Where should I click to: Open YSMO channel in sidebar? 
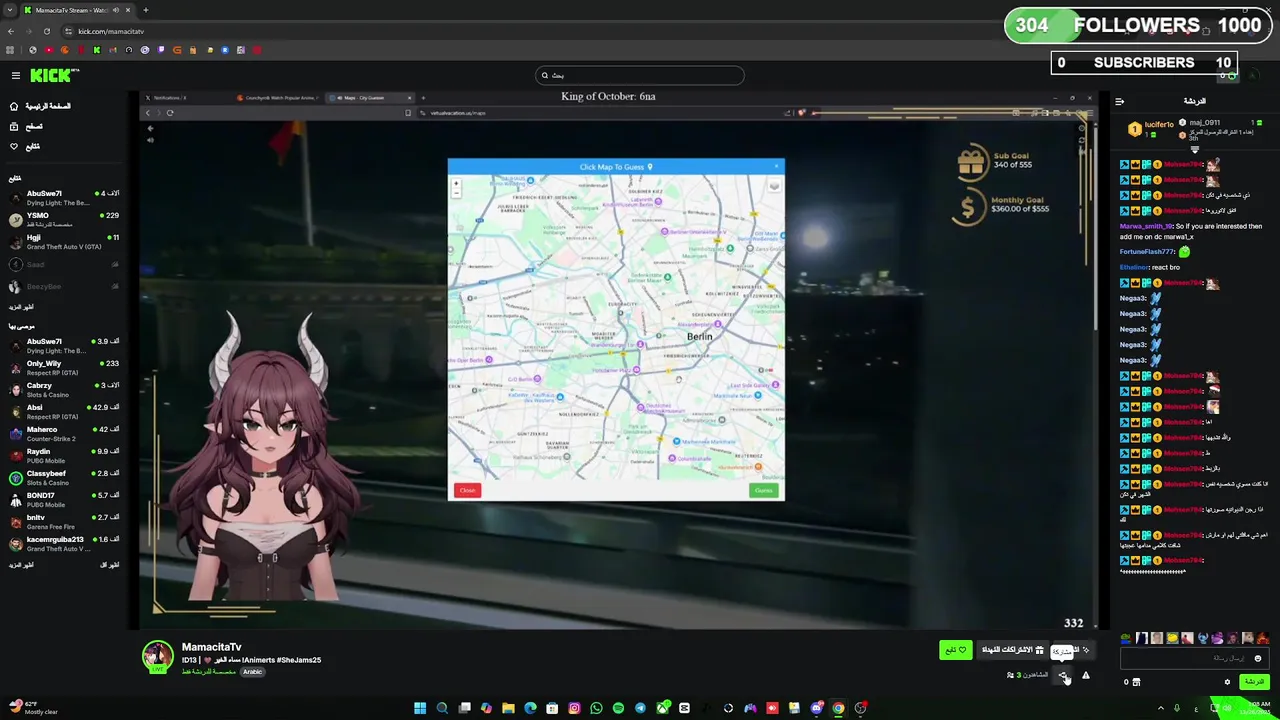(65, 219)
